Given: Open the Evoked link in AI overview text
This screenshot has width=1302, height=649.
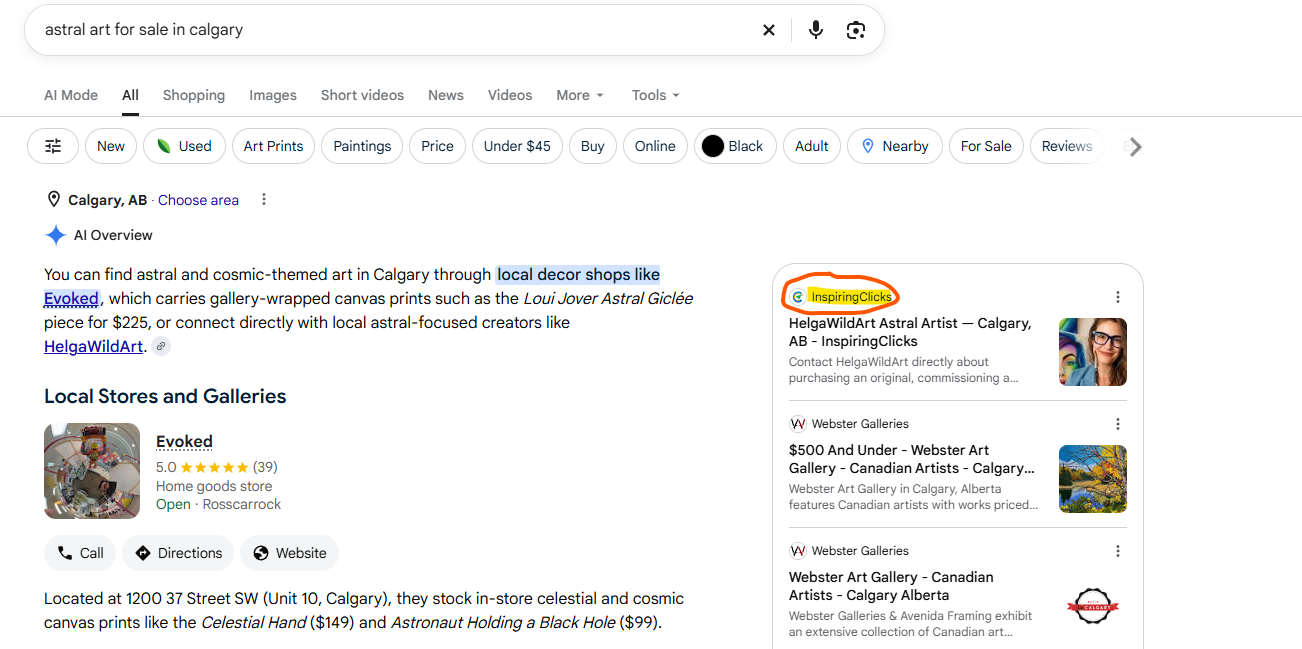Looking at the screenshot, I should point(71,298).
